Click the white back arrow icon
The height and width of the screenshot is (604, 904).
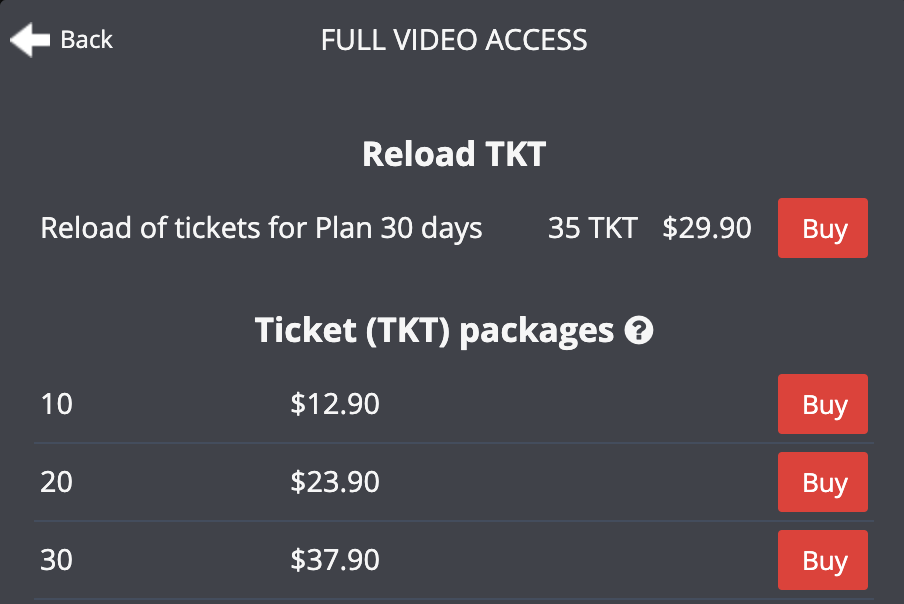tap(29, 40)
